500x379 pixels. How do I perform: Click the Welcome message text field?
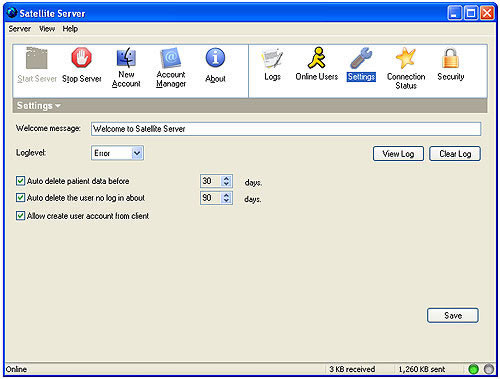[286, 129]
